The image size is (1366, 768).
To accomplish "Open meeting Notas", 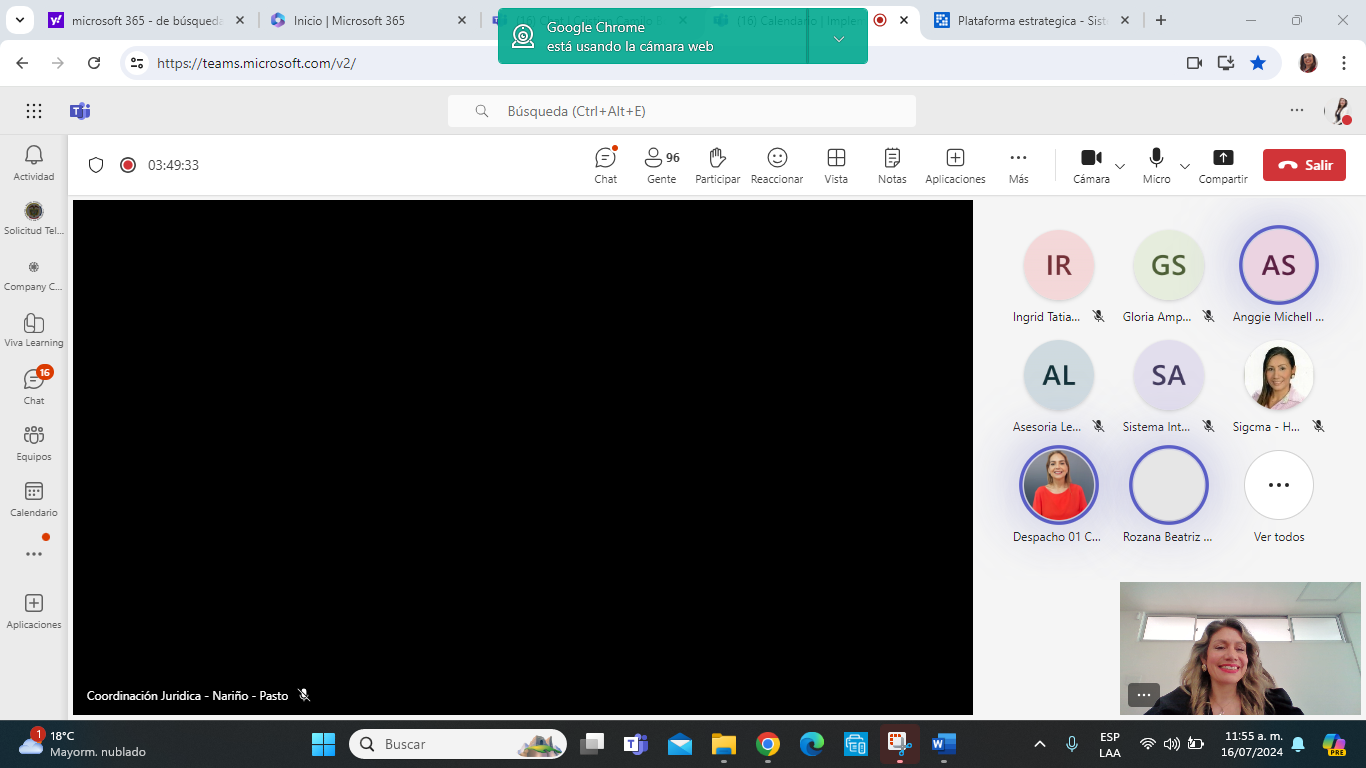I will pyautogui.click(x=892, y=165).
